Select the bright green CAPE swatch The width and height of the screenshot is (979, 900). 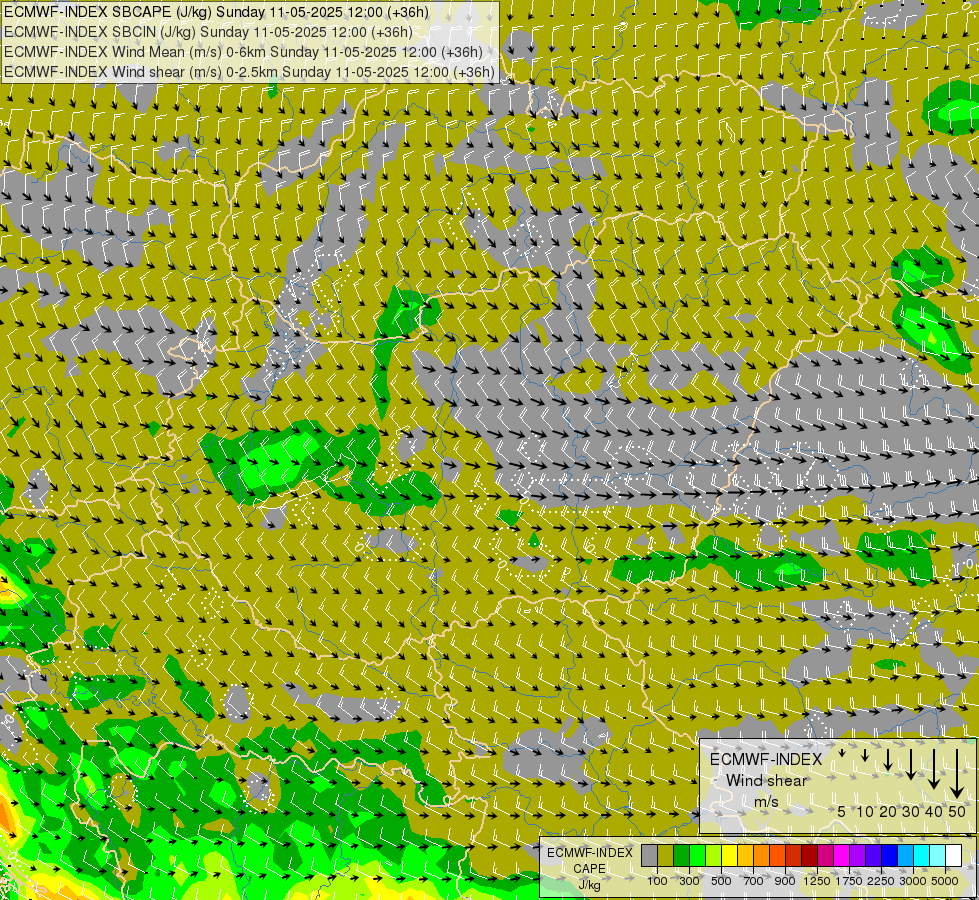[697, 856]
